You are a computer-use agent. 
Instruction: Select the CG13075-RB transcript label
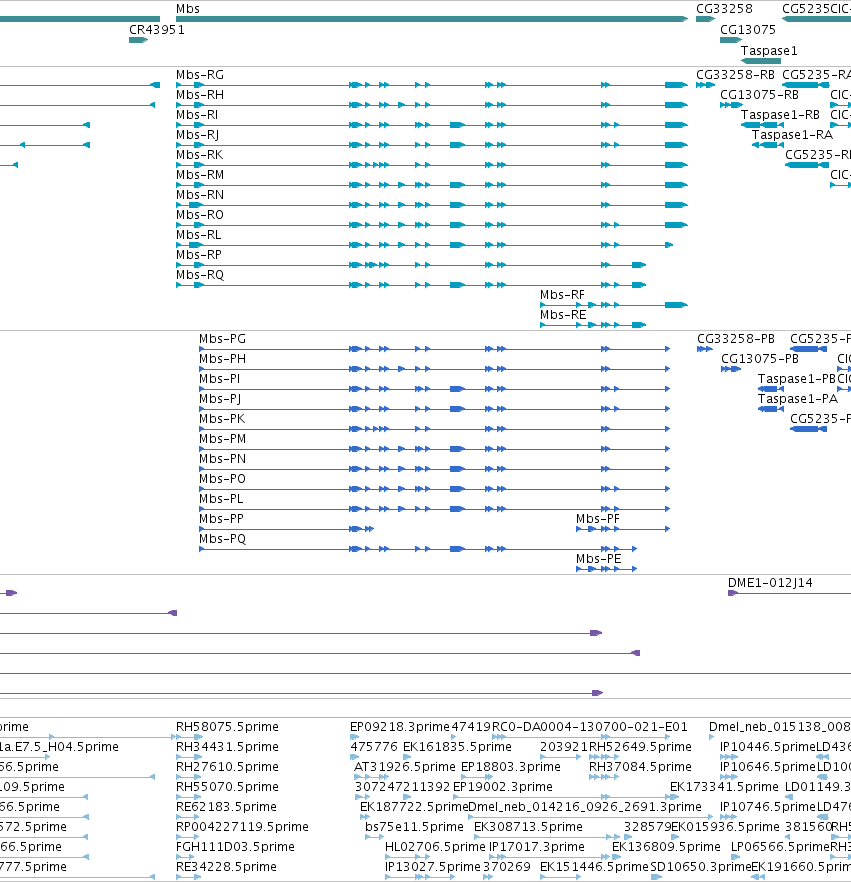coord(759,95)
